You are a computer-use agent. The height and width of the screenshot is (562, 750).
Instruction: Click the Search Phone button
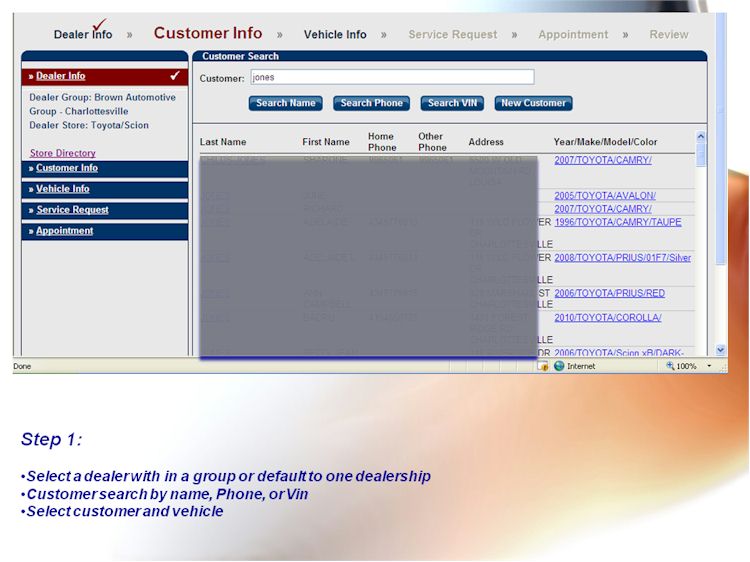(371, 103)
